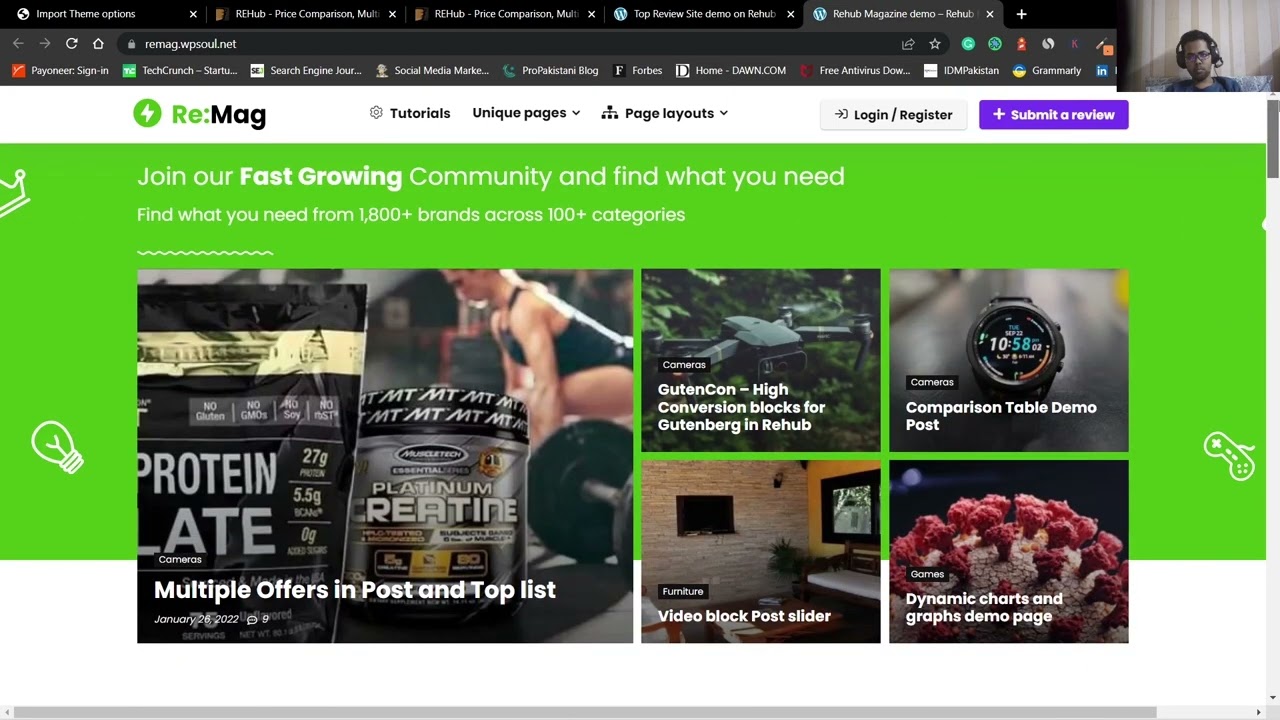Open the Grammarly bookmark in bookmarks bar
The width and height of the screenshot is (1280, 720).
tap(1047, 71)
